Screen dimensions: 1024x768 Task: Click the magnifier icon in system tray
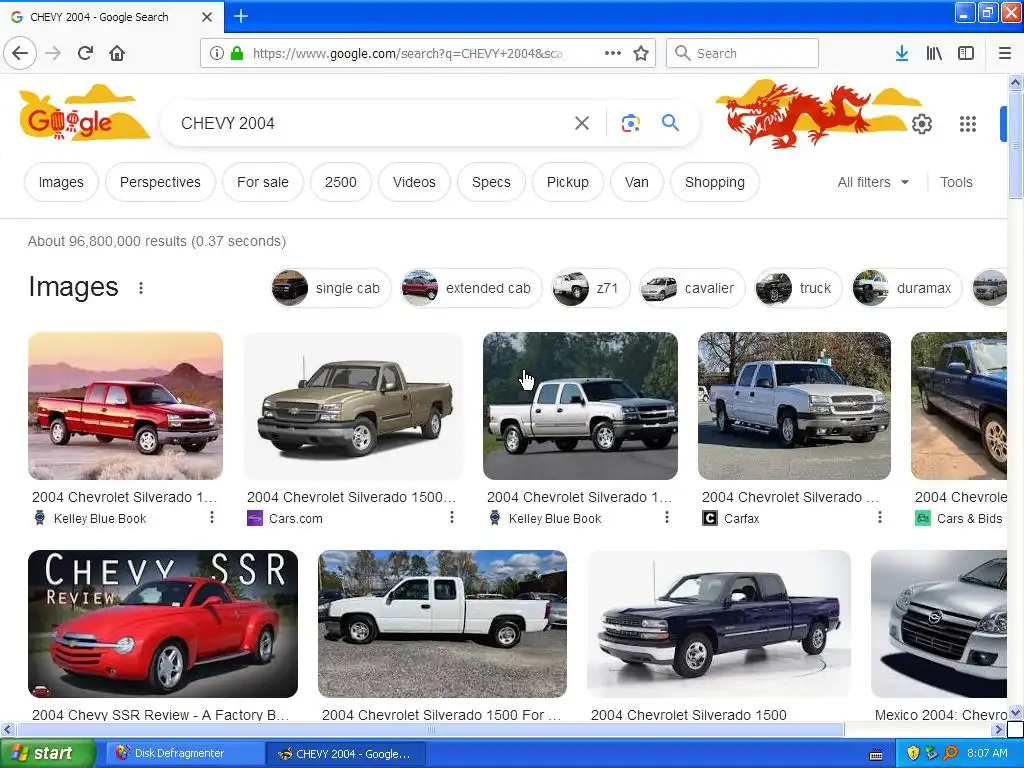pos(950,753)
